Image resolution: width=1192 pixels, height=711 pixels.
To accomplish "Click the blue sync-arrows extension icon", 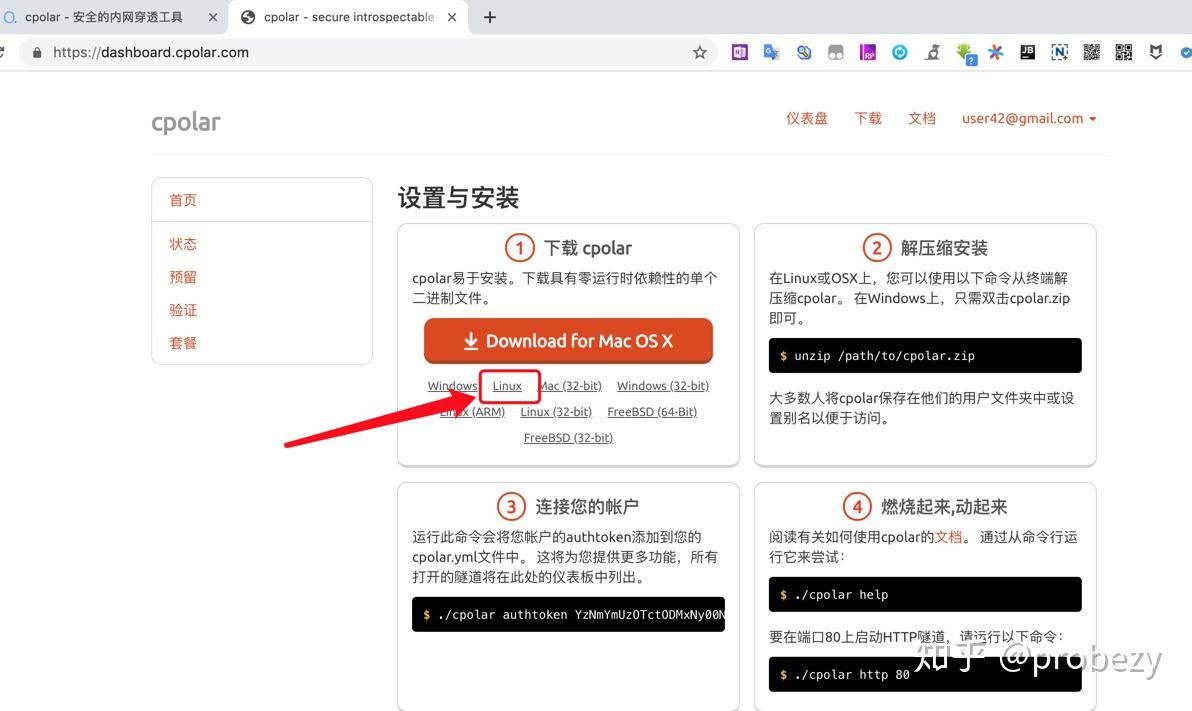I will pyautogui.click(x=899, y=52).
